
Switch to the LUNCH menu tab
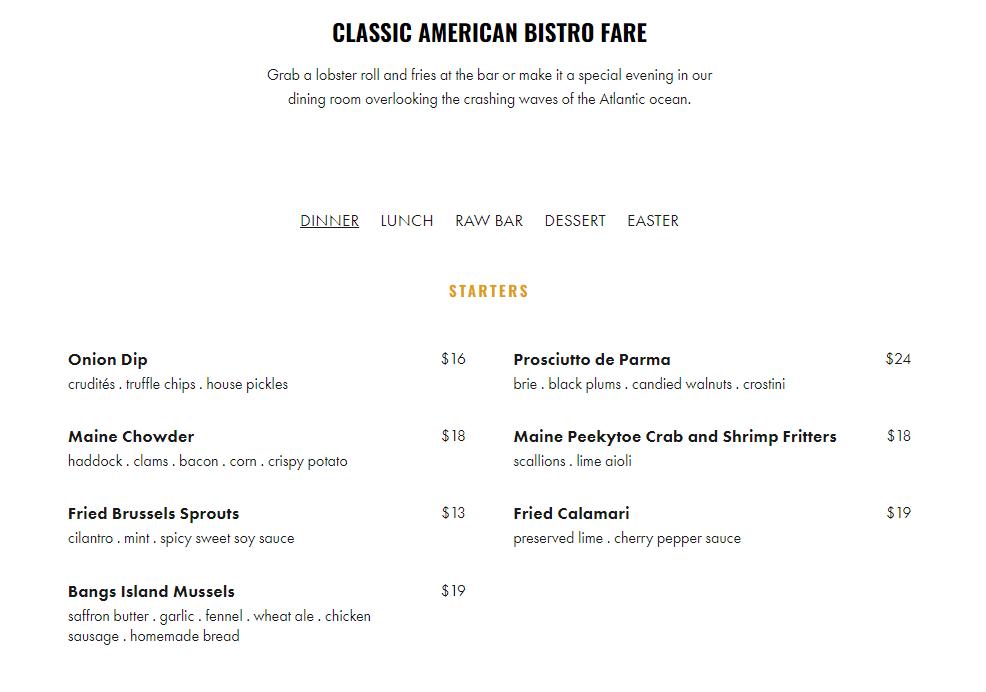click(x=406, y=221)
